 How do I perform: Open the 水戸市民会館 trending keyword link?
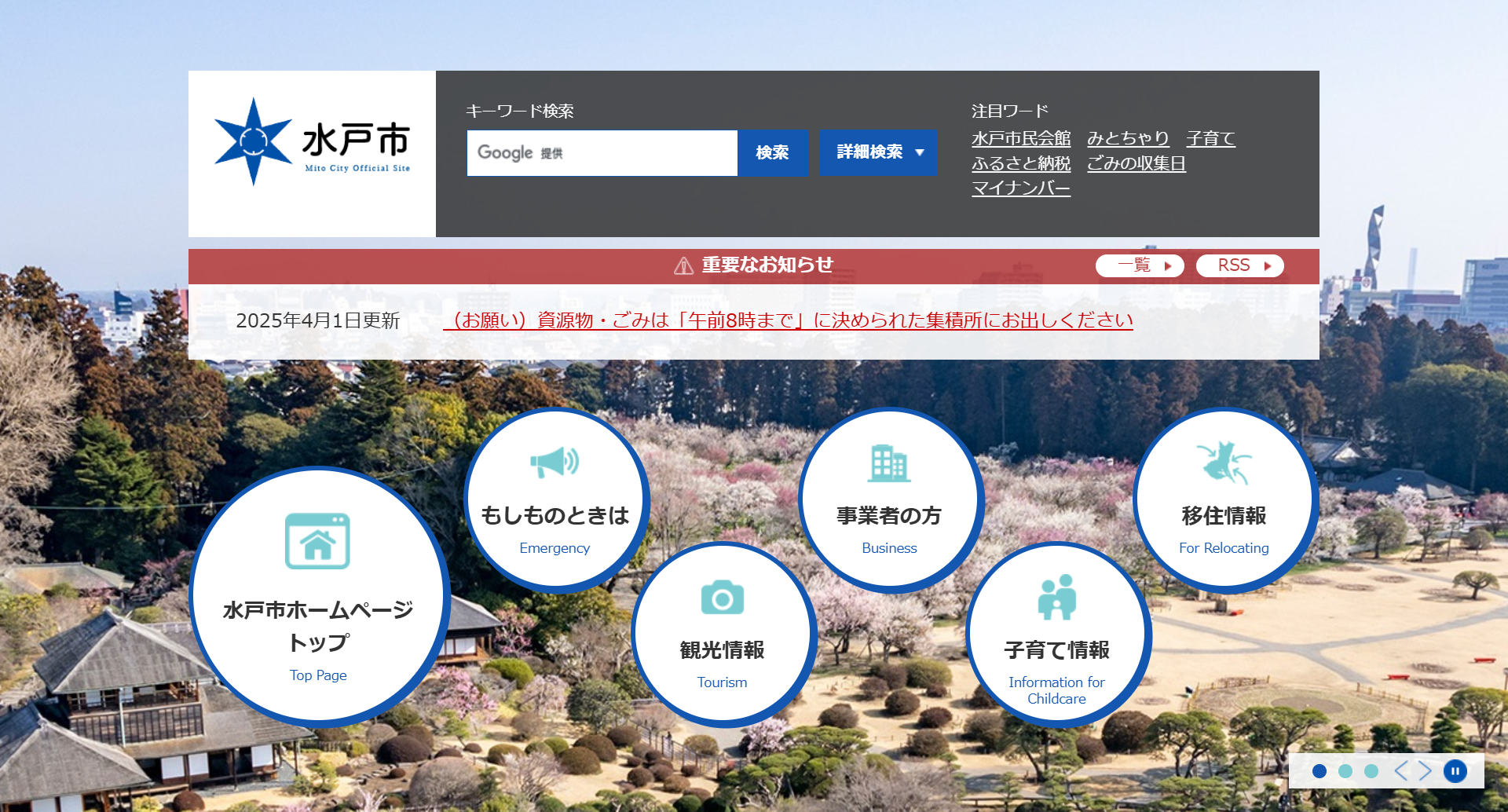point(1020,139)
